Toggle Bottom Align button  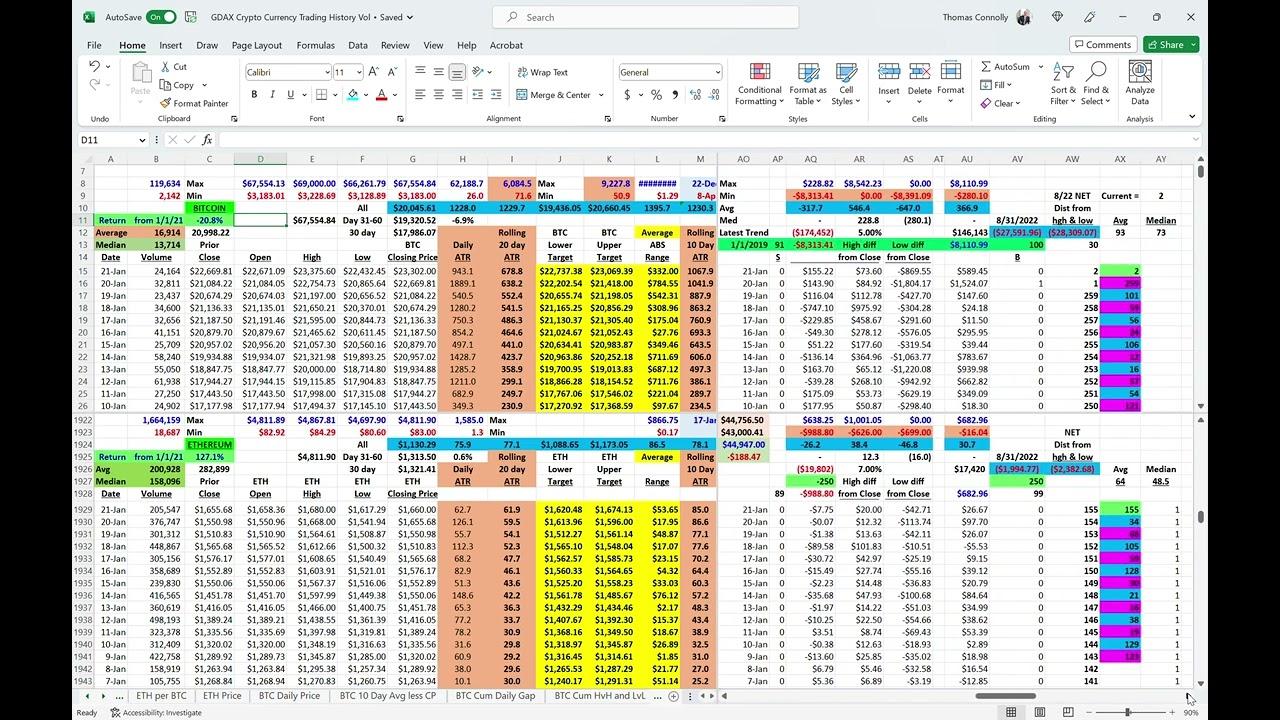[x=457, y=72]
